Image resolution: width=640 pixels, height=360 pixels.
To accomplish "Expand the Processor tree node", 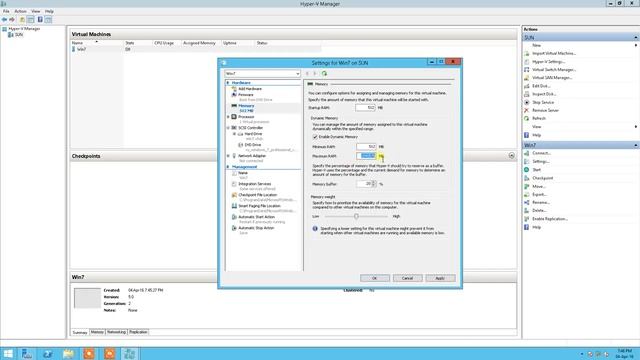I will click(229, 117).
